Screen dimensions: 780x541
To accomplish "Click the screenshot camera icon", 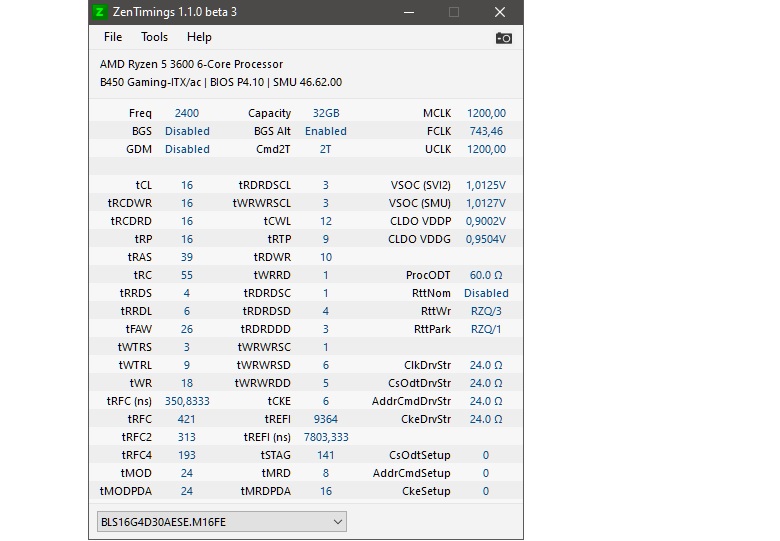I will [x=503, y=38].
